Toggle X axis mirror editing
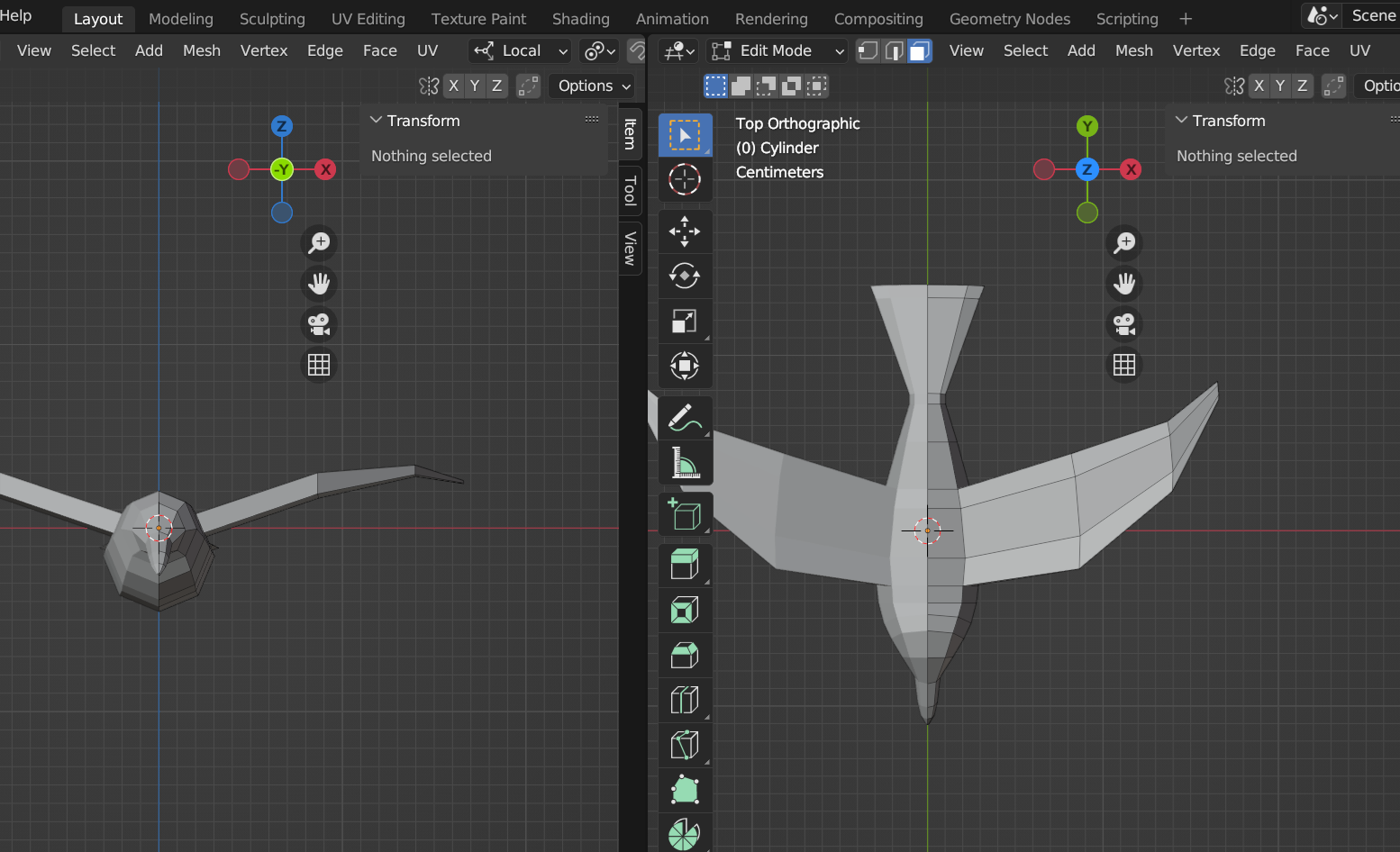Image resolution: width=1400 pixels, height=852 pixels. coord(454,86)
